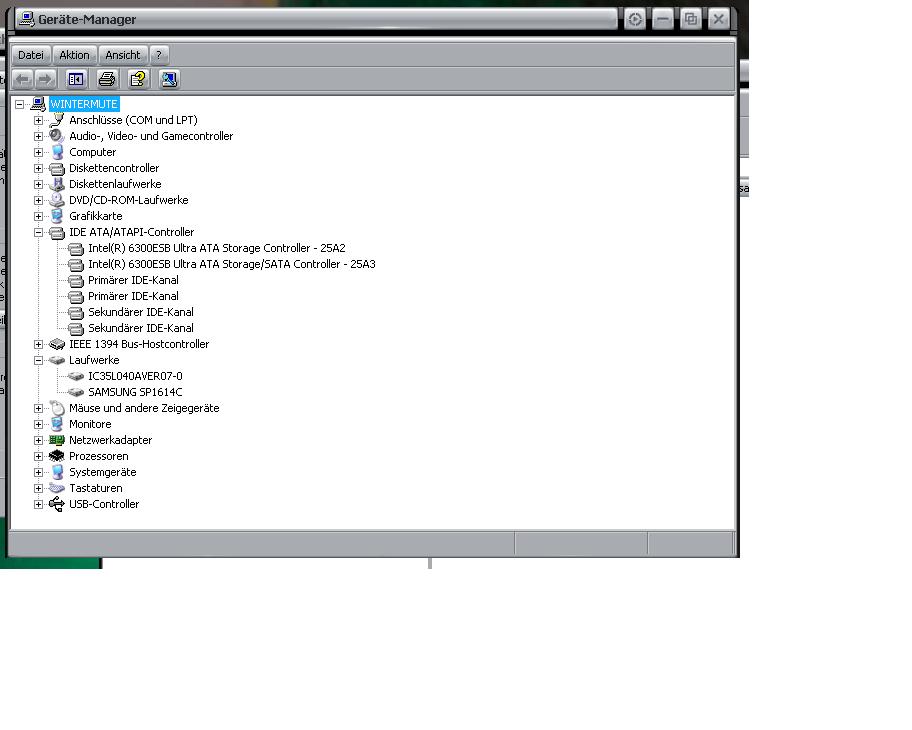Screen dimensions: 912x730
Task: Click the Computer category monitor icon
Action: [57, 152]
